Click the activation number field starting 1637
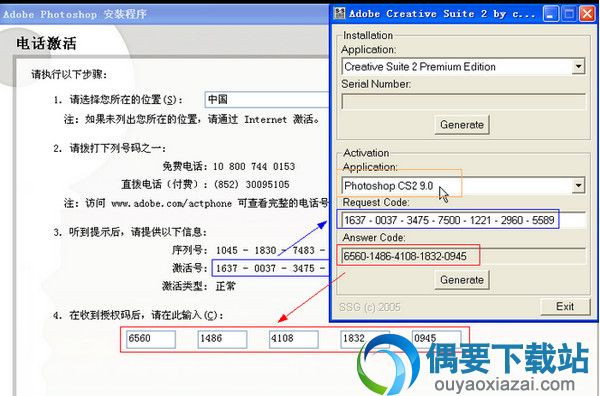The width and height of the screenshot is (600, 396). click(x=271, y=268)
